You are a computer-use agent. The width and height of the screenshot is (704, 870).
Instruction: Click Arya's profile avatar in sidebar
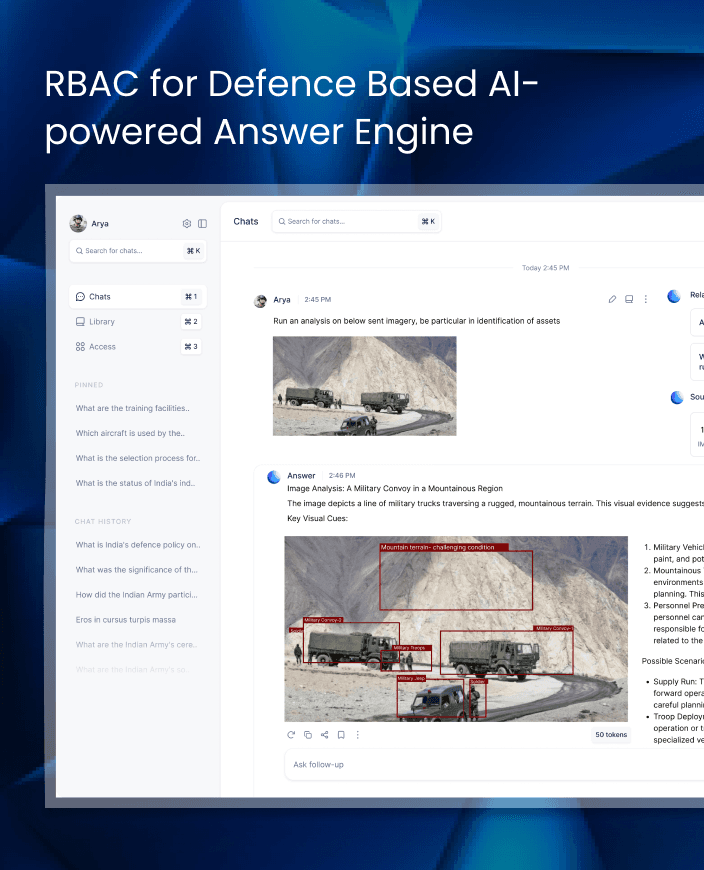click(x=78, y=223)
